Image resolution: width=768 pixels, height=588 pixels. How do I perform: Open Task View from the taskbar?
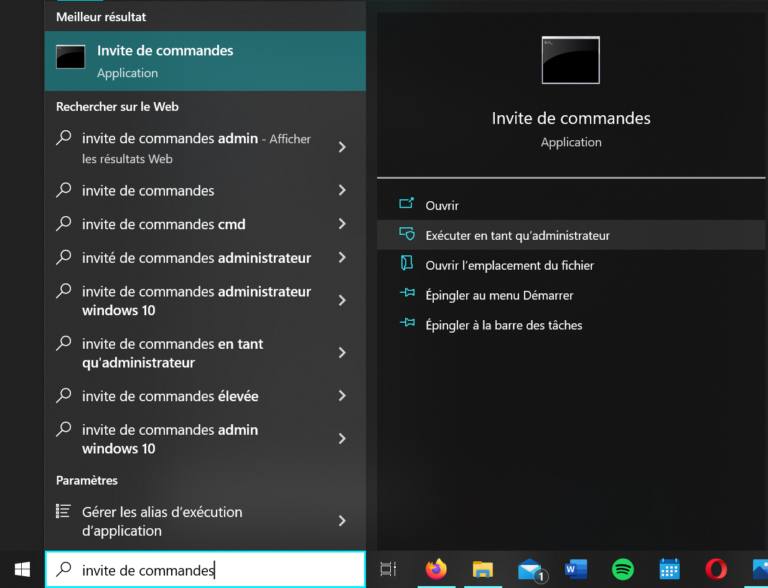tap(388, 569)
